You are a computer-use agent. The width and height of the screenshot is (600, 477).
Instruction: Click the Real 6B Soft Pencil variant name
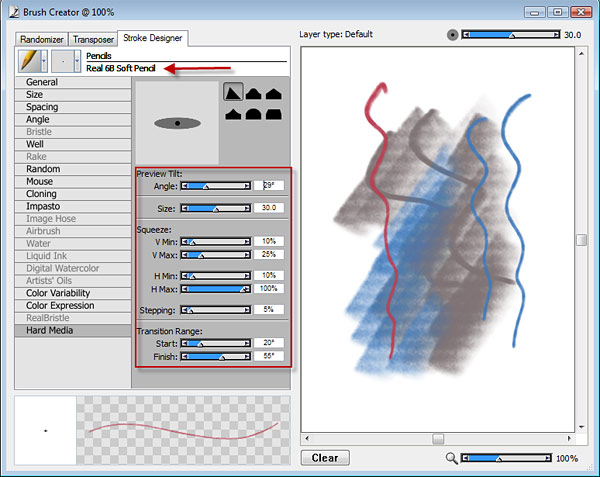tap(121, 68)
